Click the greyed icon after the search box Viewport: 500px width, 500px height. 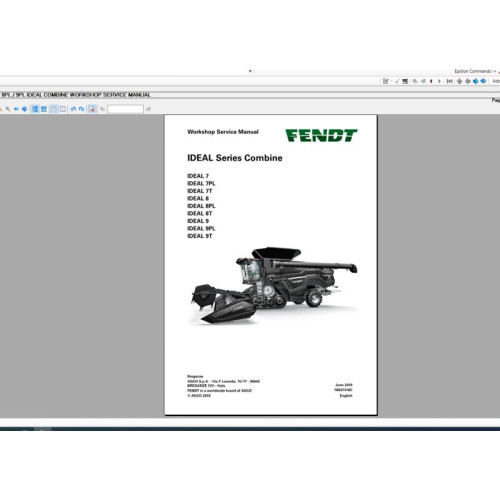tap(148, 109)
